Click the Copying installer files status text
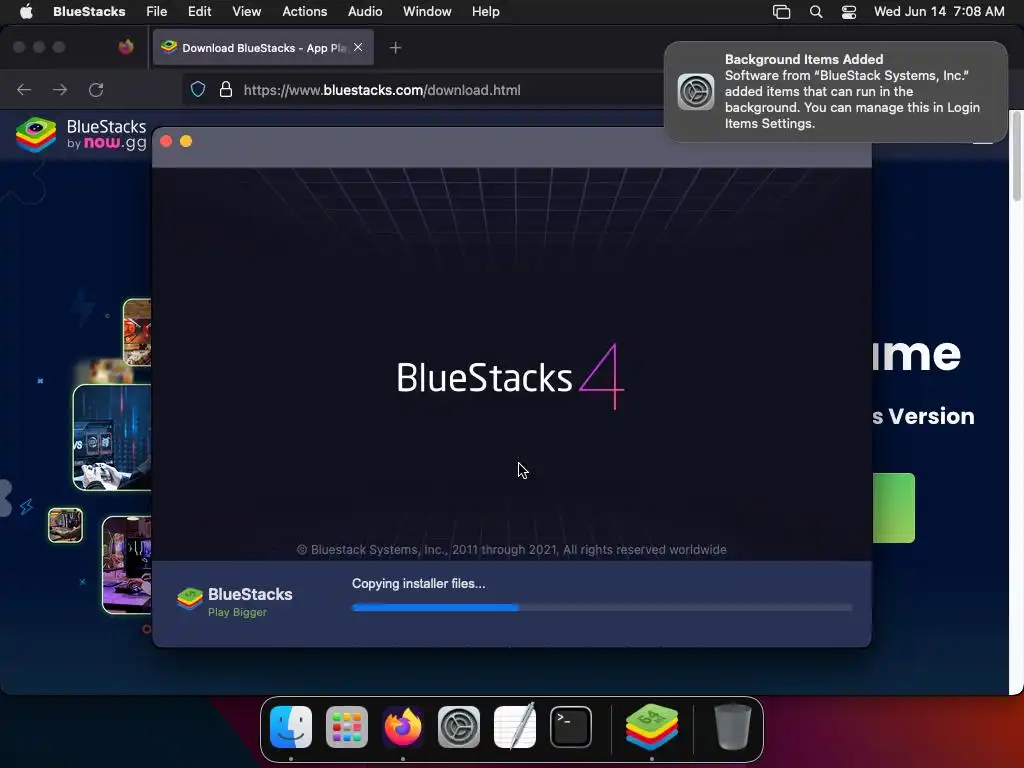This screenshot has height=768, width=1024. tap(419, 584)
